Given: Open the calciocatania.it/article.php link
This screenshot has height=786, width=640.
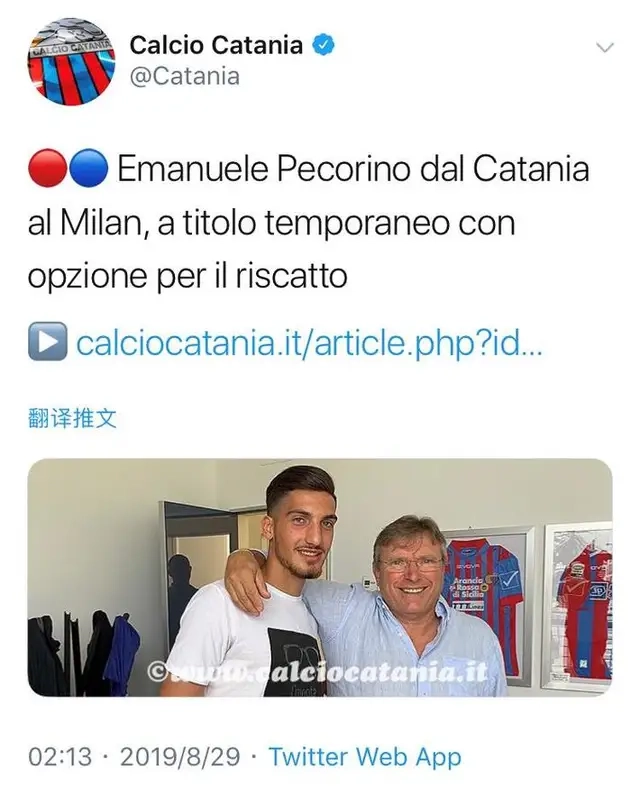Looking at the screenshot, I should point(309,343).
